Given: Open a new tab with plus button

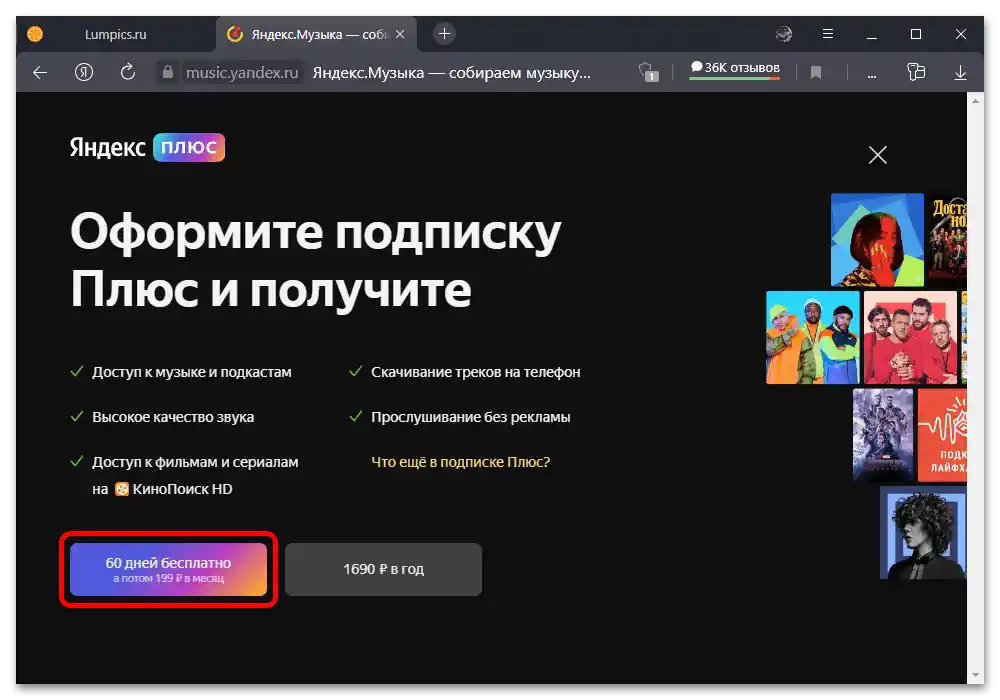Looking at the screenshot, I should point(444,34).
